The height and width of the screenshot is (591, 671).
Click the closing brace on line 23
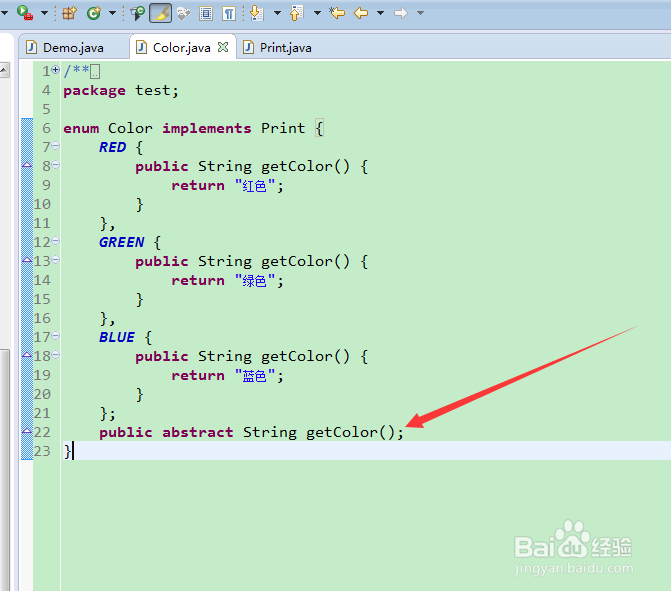click(x=67, y=451)
